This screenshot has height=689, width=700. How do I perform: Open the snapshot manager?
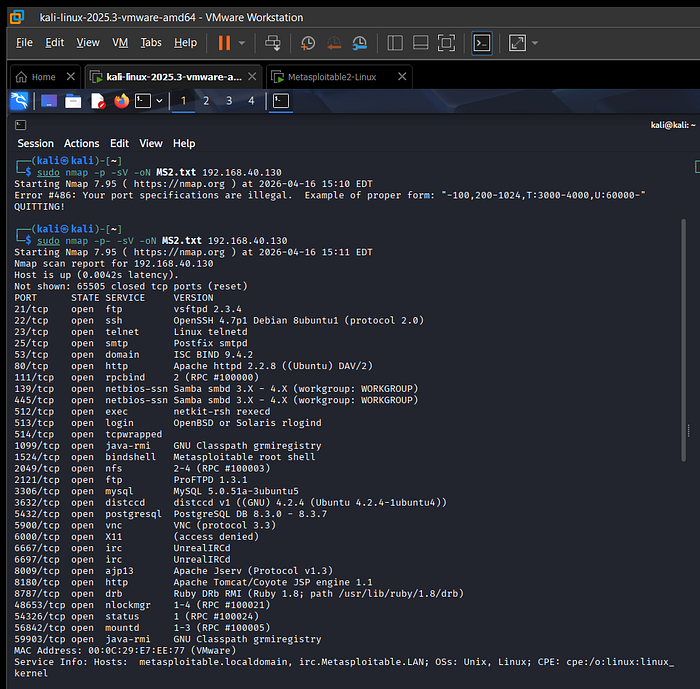[359, 43]
